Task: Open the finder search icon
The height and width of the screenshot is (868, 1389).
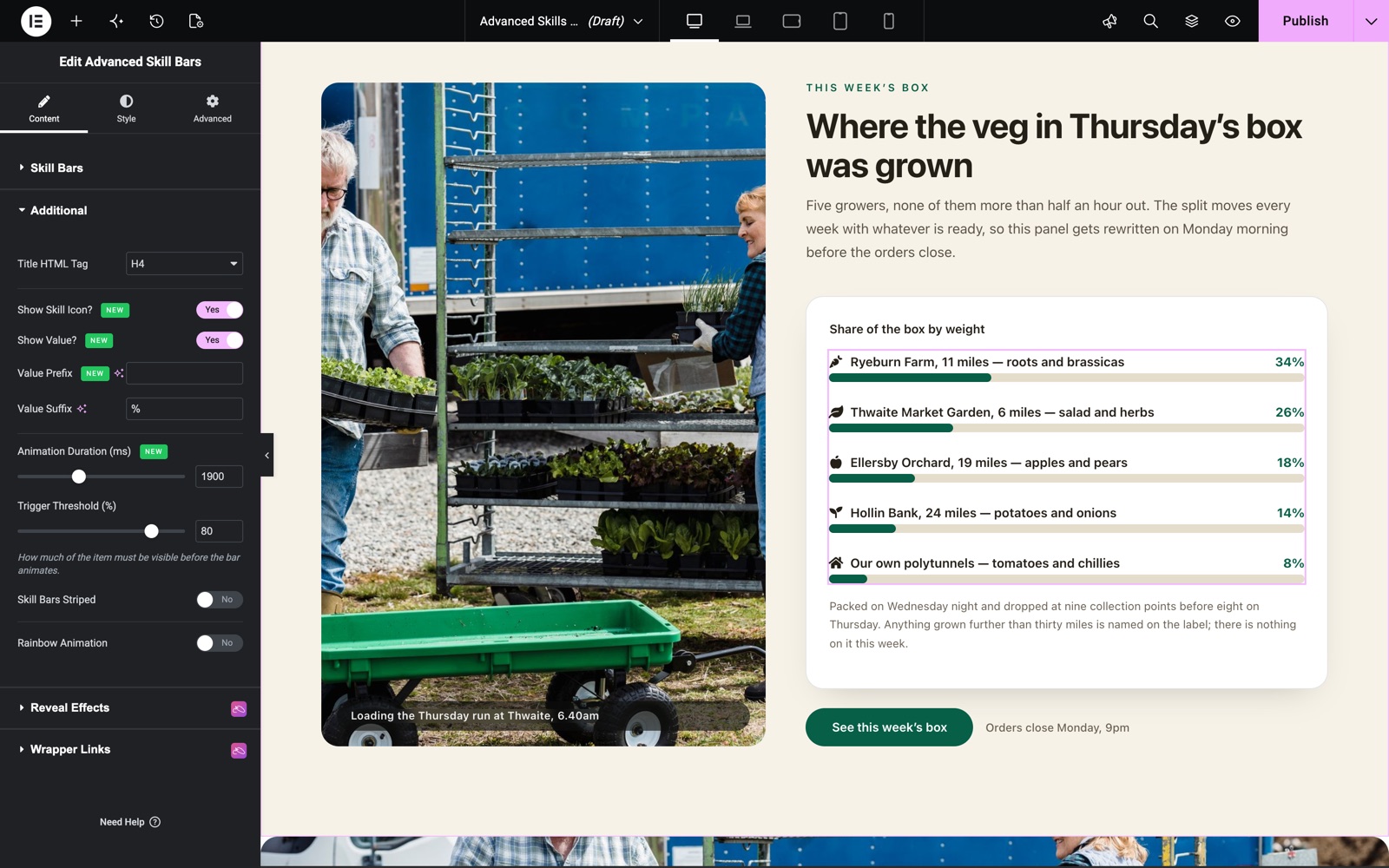Action: pos(1150,21)
